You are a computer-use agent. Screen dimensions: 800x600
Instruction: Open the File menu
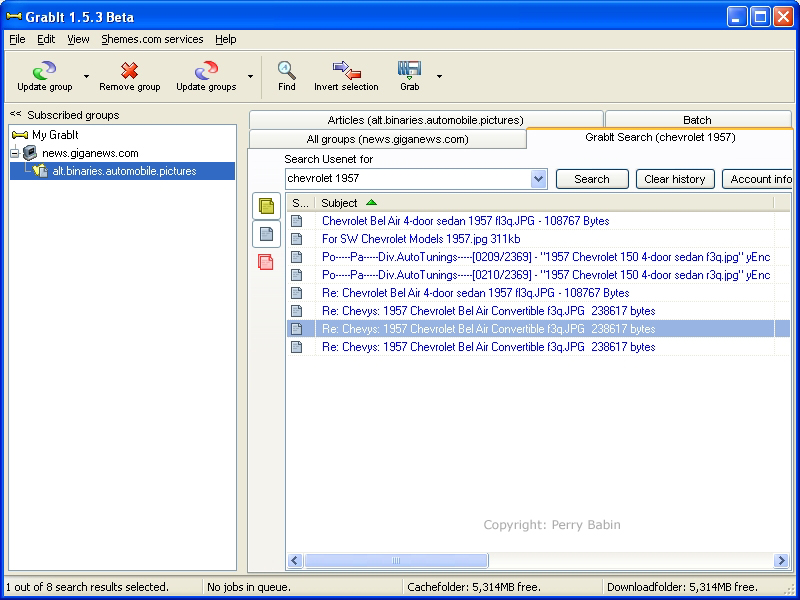coord(17,39)
